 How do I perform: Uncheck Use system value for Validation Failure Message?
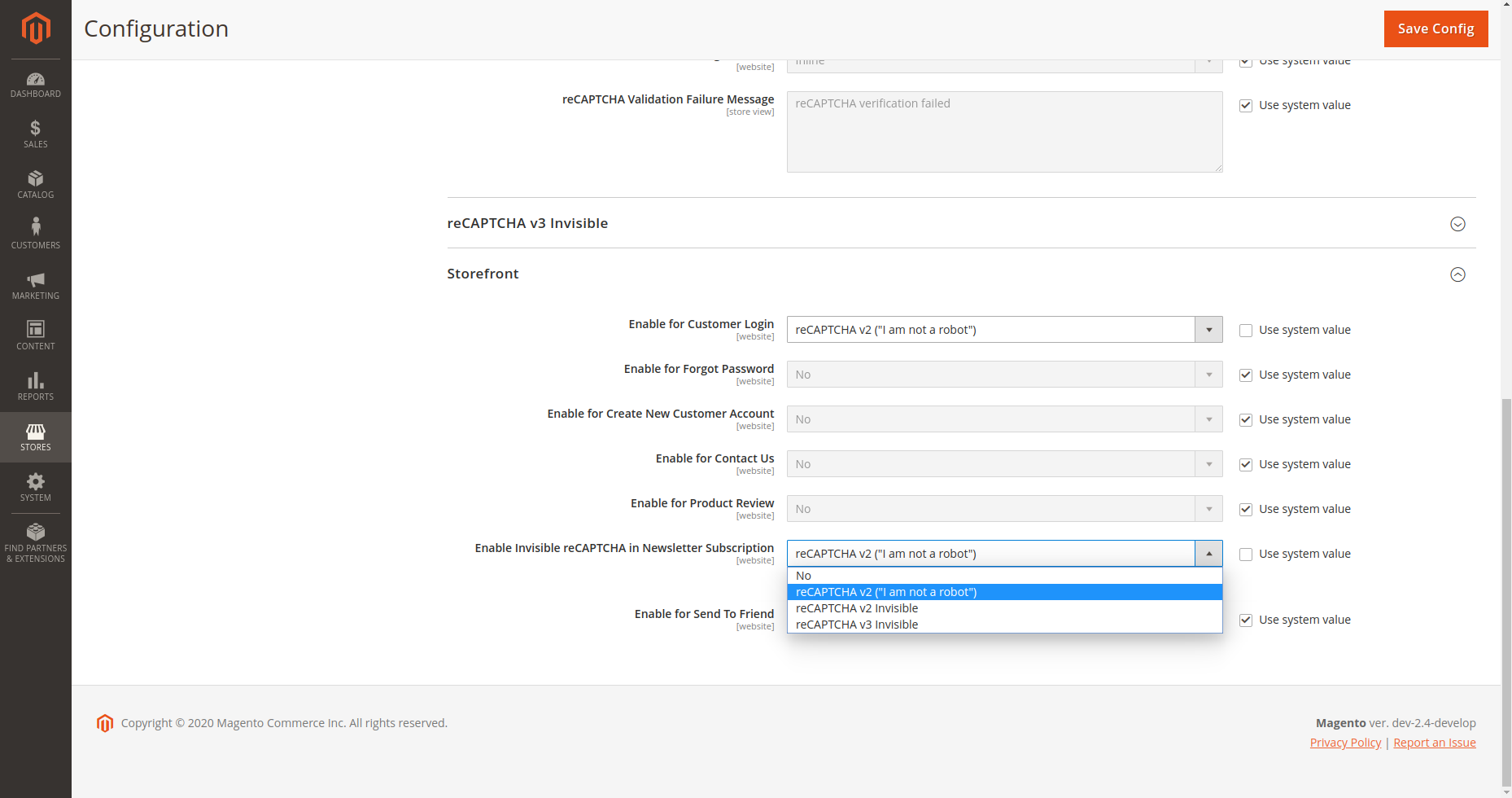[x=1246, y=106]
